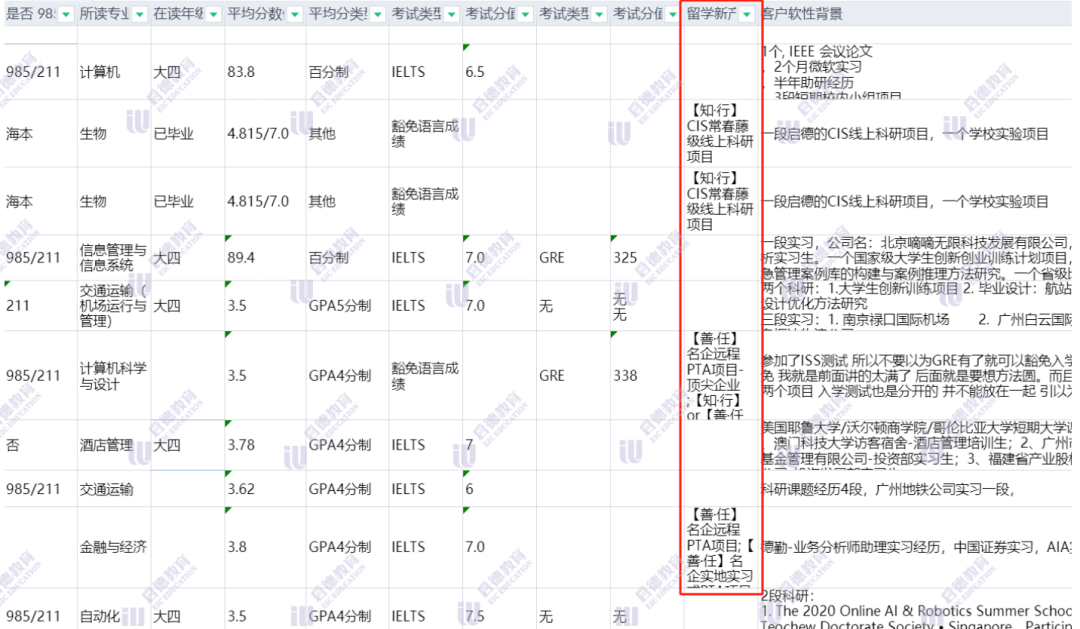The image size is (1080, 629).
Task: Select the GRE score cell 325
Action: click(647, 258)
